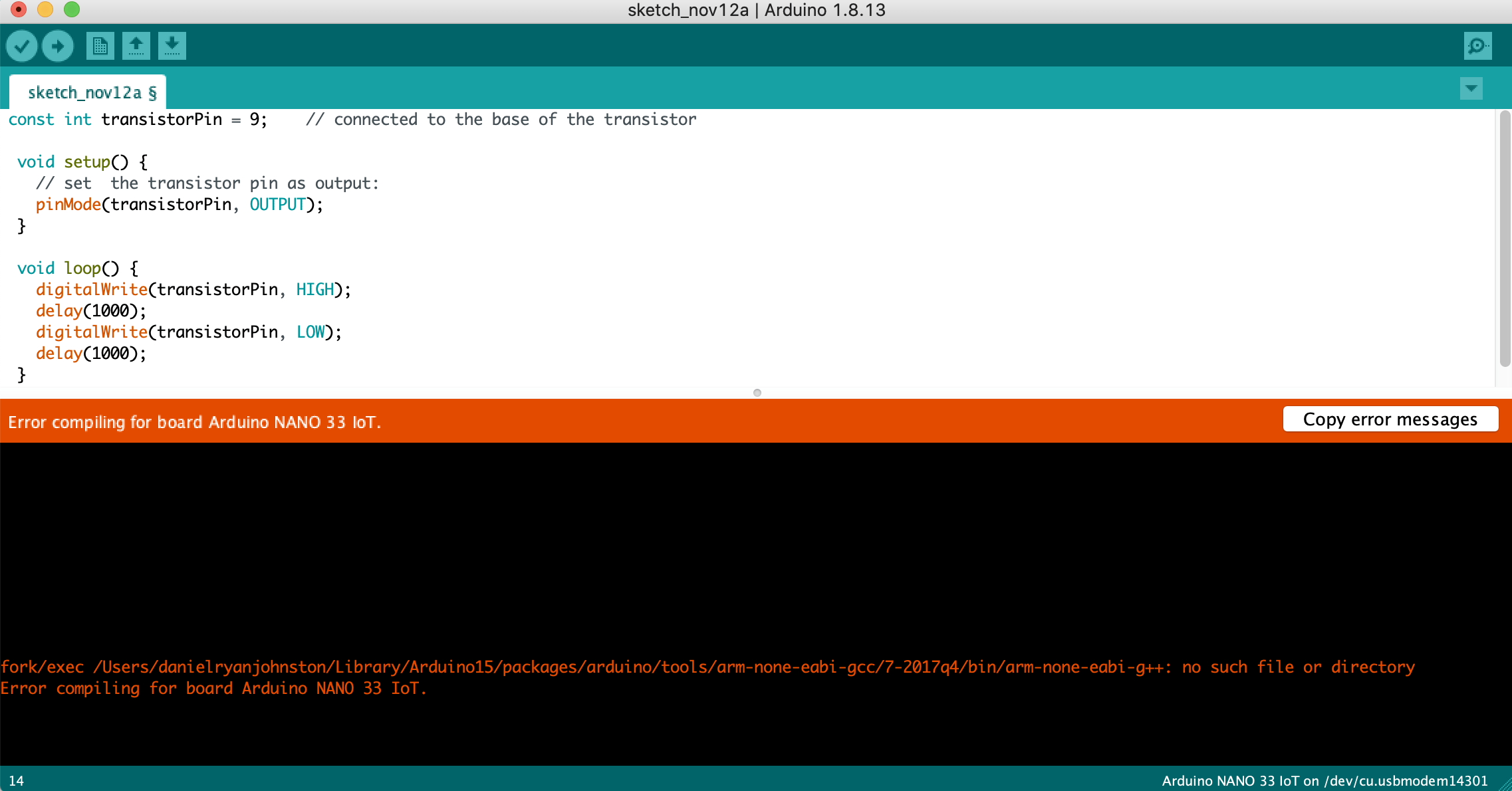This screenshot has height=791, width=1512.
Task: Click the fork/exec error line in console
Action: [x=707, y=667]
